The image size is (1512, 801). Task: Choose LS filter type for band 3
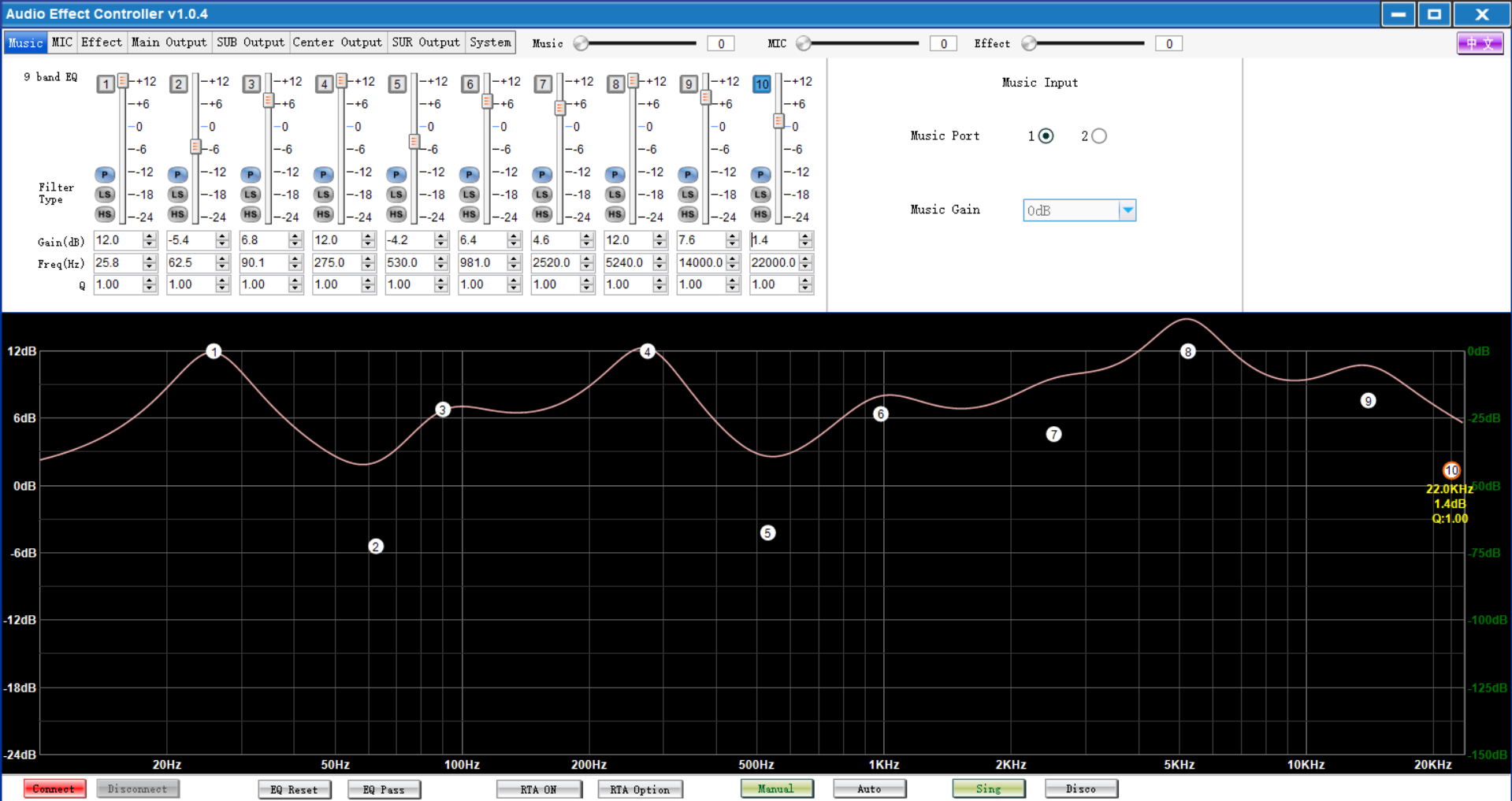[251, 195]
